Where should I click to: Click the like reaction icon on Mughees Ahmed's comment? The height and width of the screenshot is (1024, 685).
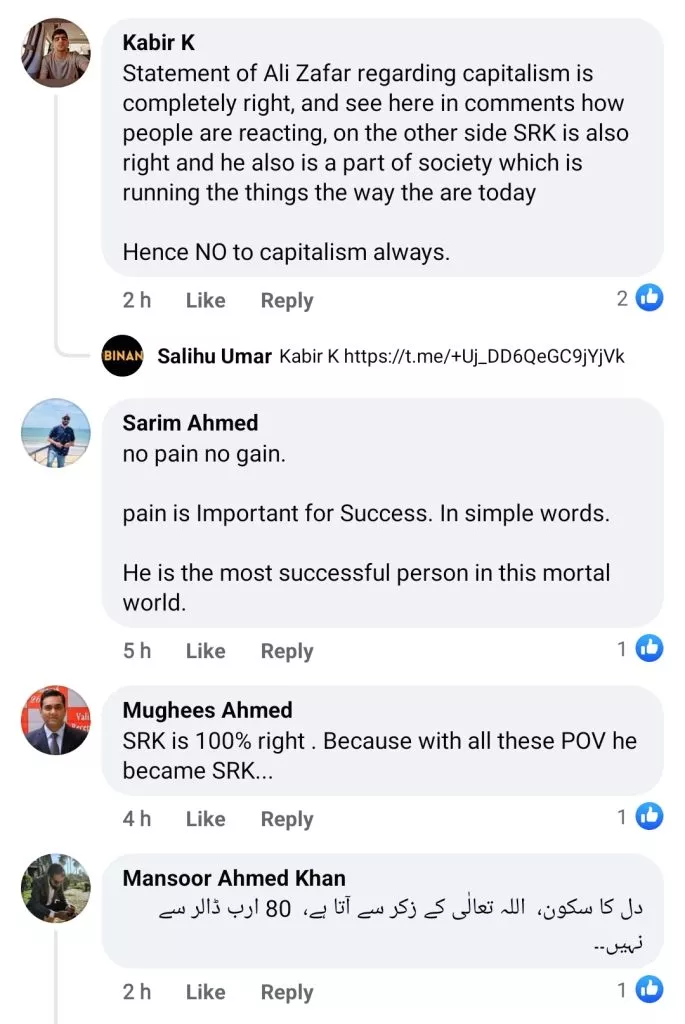650,817
